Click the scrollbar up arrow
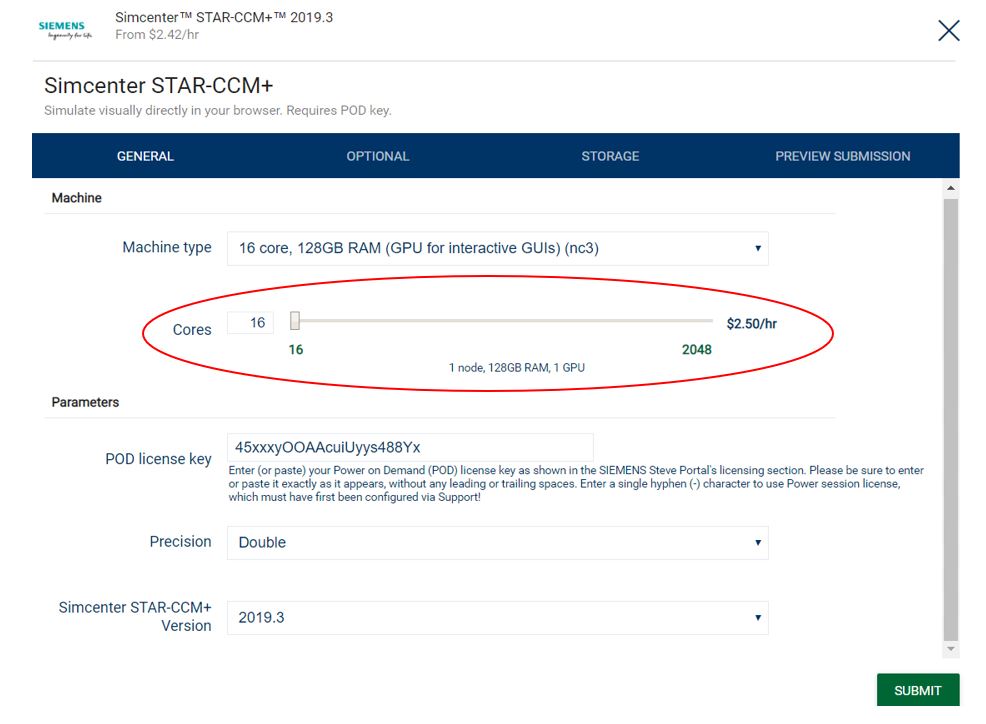This screenshot has width=986, height=724. [951, 188]
